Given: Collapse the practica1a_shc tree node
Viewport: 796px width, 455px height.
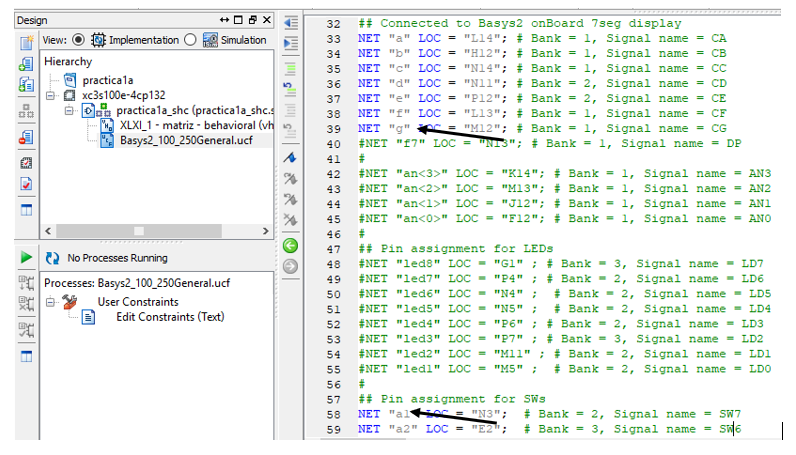Looking at the screenshot, I should (x=69, y=110).
